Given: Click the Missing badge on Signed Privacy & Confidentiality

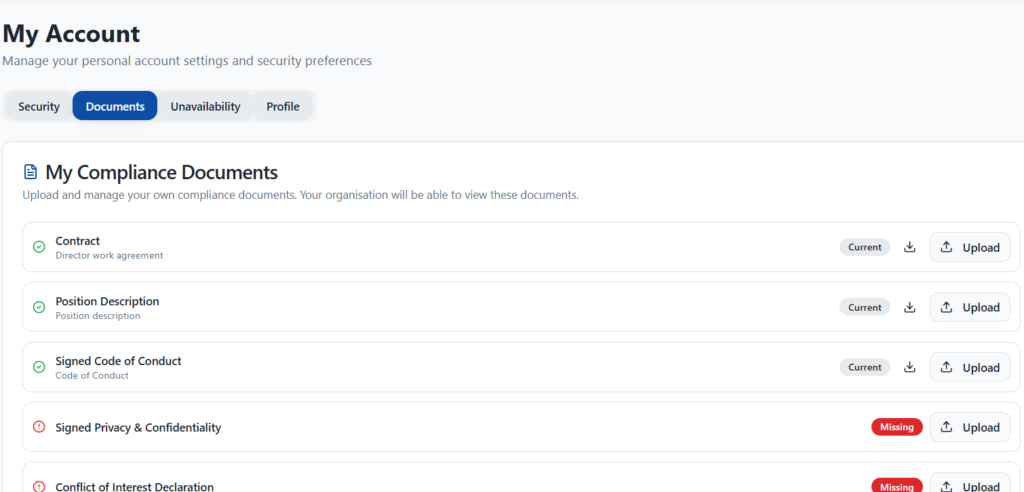Looking at the screenshot, I should (x=897, y=427).
